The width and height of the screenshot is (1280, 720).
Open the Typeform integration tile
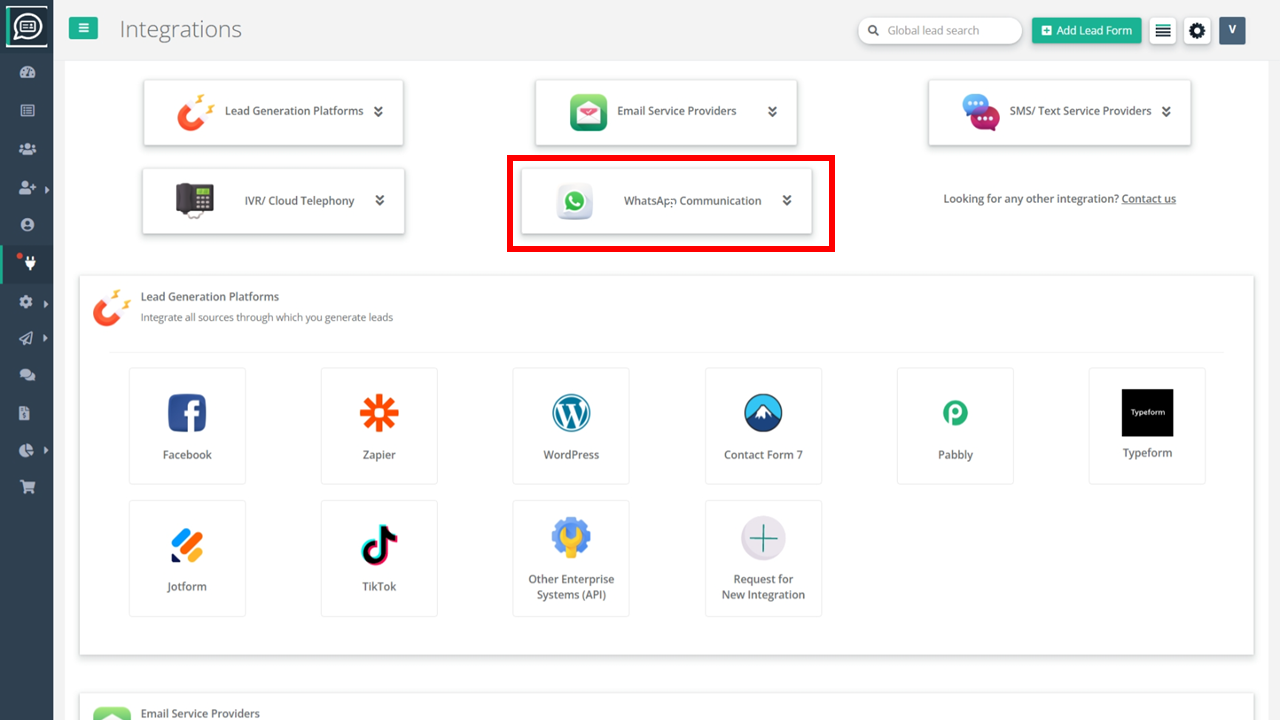[1147, 426]
